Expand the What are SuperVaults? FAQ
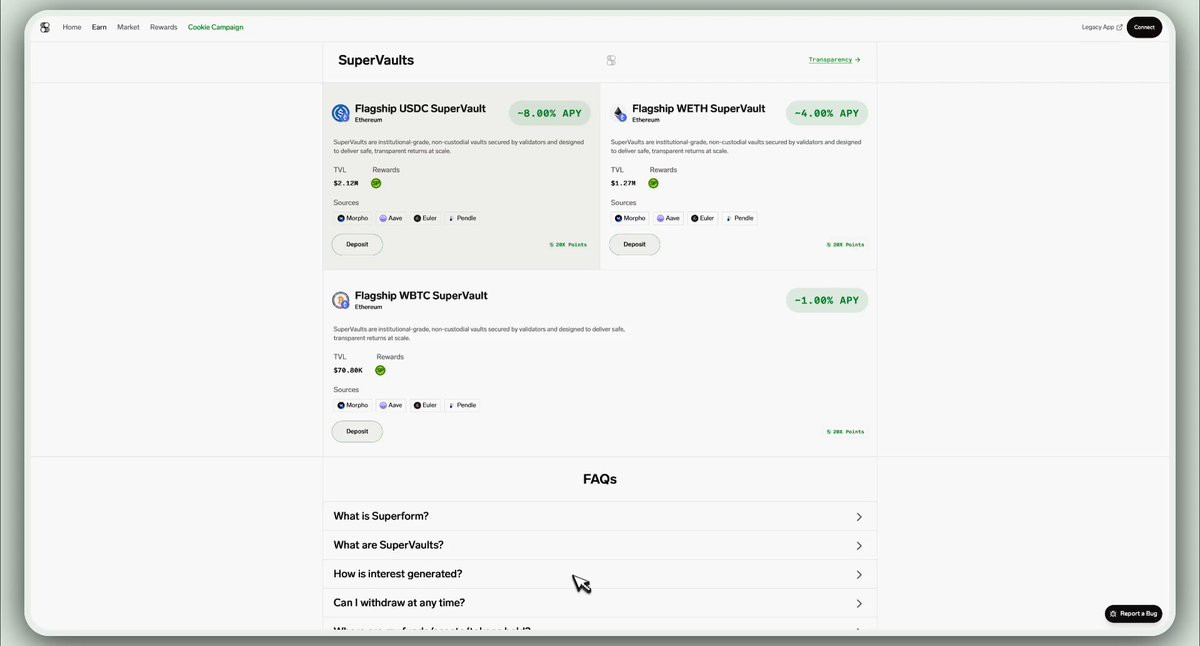 (600, 545)
